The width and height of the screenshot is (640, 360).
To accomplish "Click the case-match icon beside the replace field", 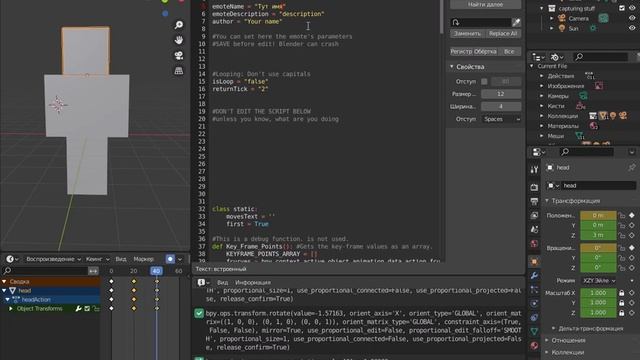I will tap(516, 22).
